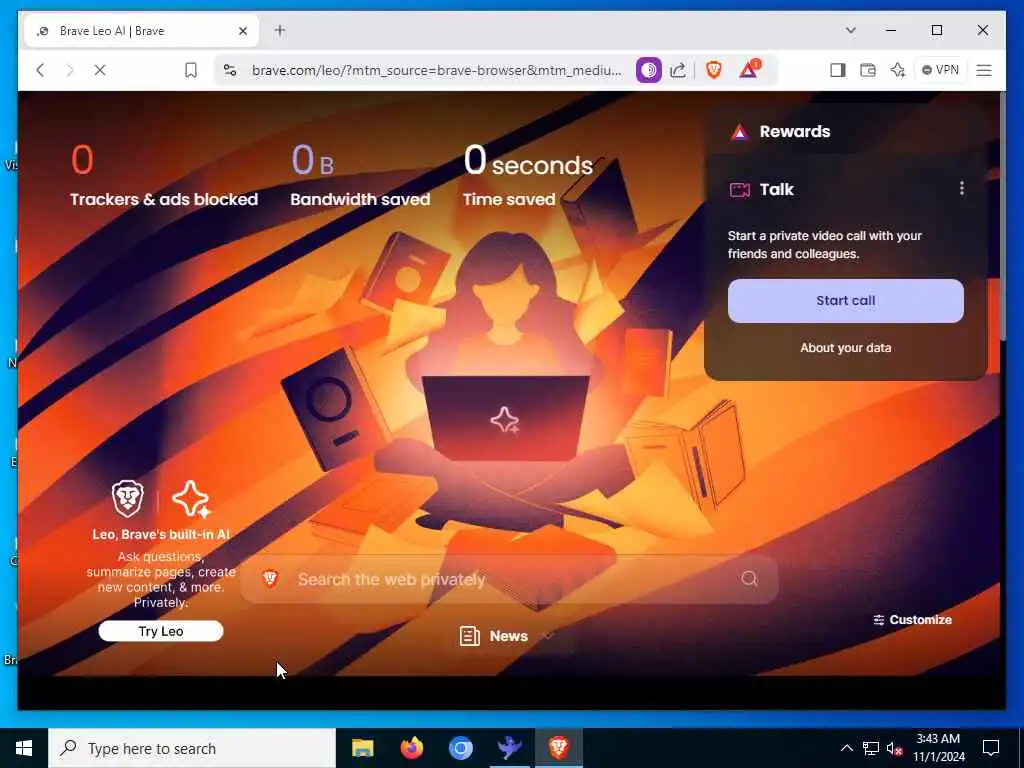The height and width of the screenshot is (768, 1024).
Task: Open Brave Shields lion icon
Action: [x=714, y=70]
